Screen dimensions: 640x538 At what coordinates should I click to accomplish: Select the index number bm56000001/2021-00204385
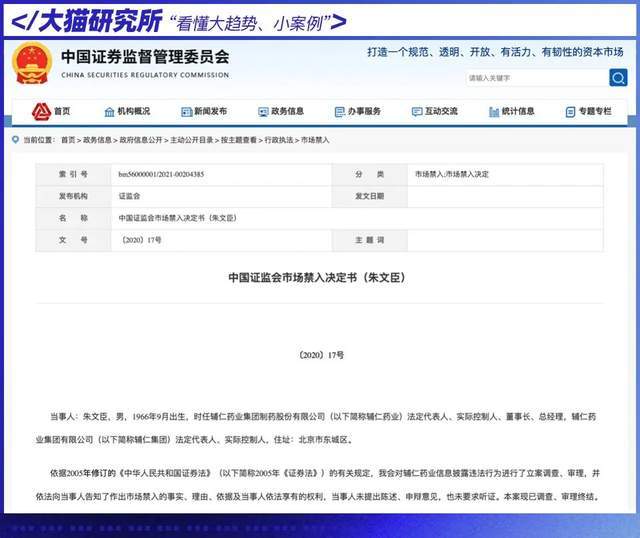pyautogui.click(x=161, y=174)
